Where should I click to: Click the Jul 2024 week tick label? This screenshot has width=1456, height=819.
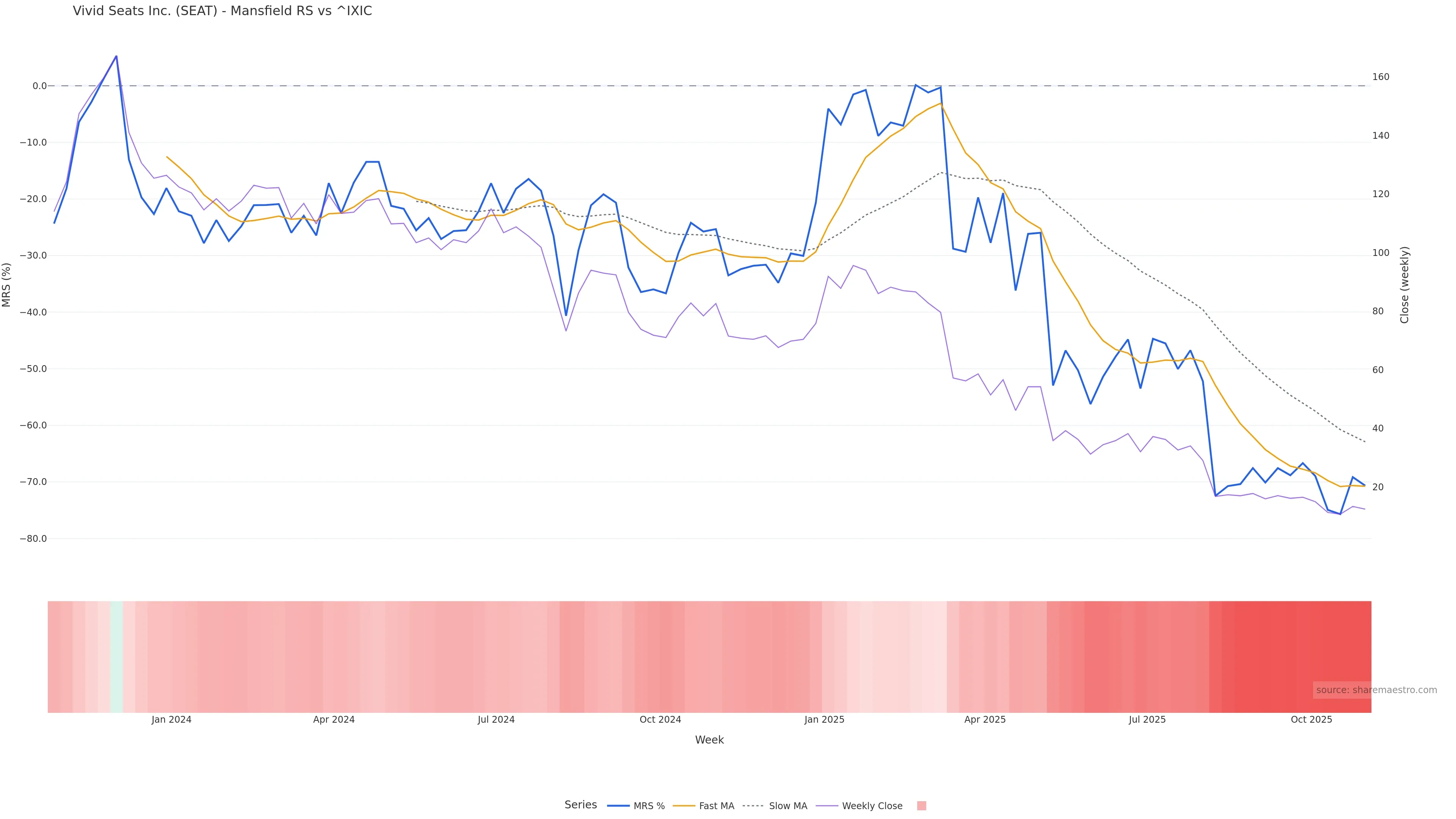click(x=496, y=720)
